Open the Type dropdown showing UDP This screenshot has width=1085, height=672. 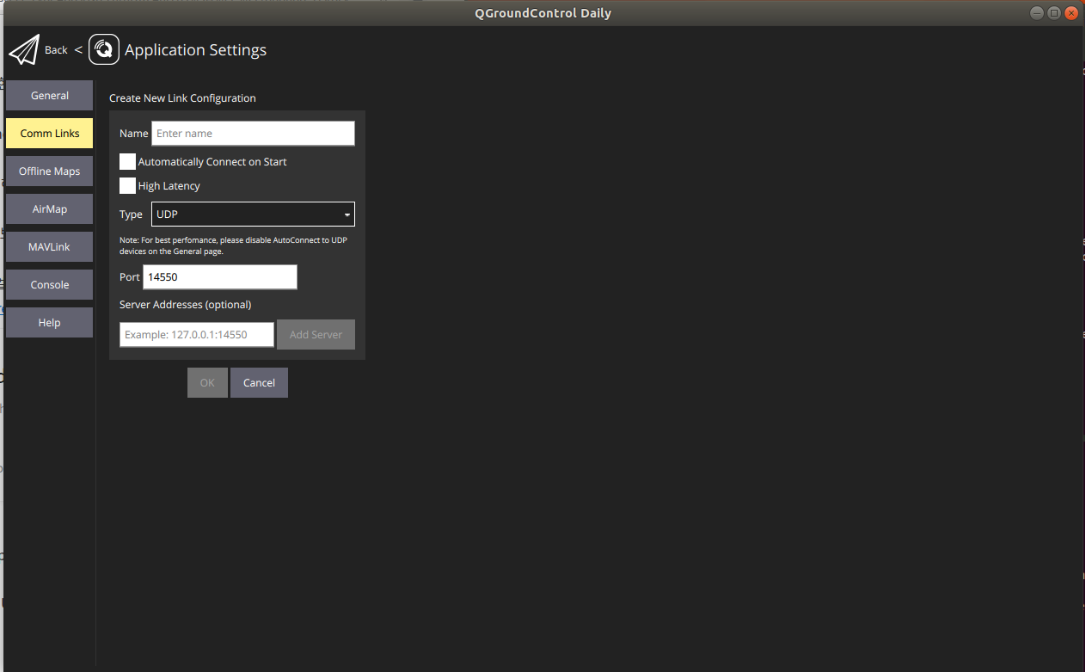coord(253,215)
